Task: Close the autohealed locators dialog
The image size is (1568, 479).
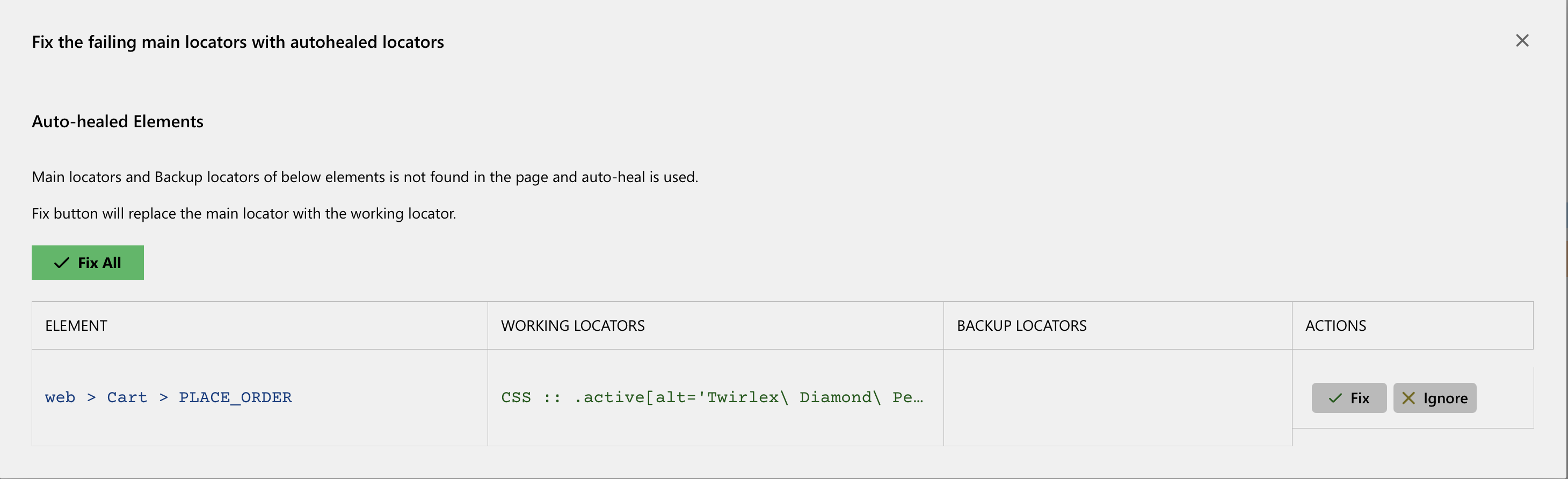Action: point(1522,41)
